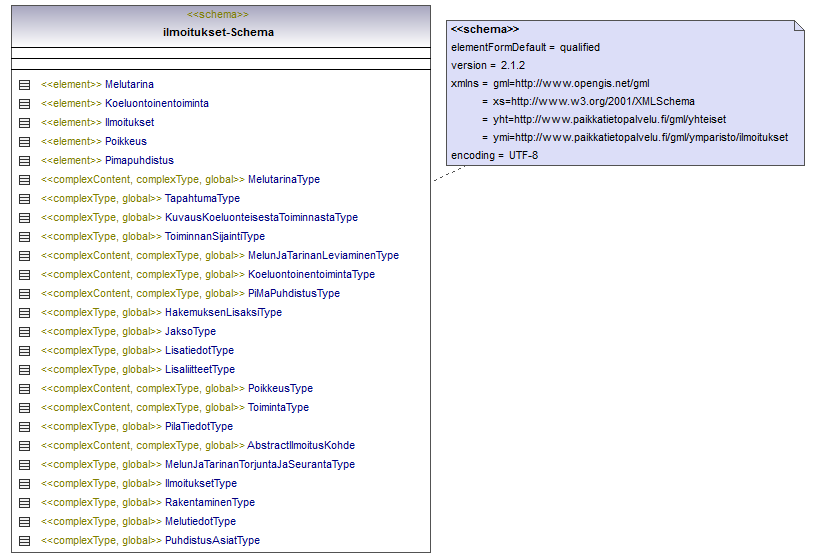Click the list icon next to Ilmoitukset
The image size is (814, 557).
pyautogui.click(x=24, y=123)
